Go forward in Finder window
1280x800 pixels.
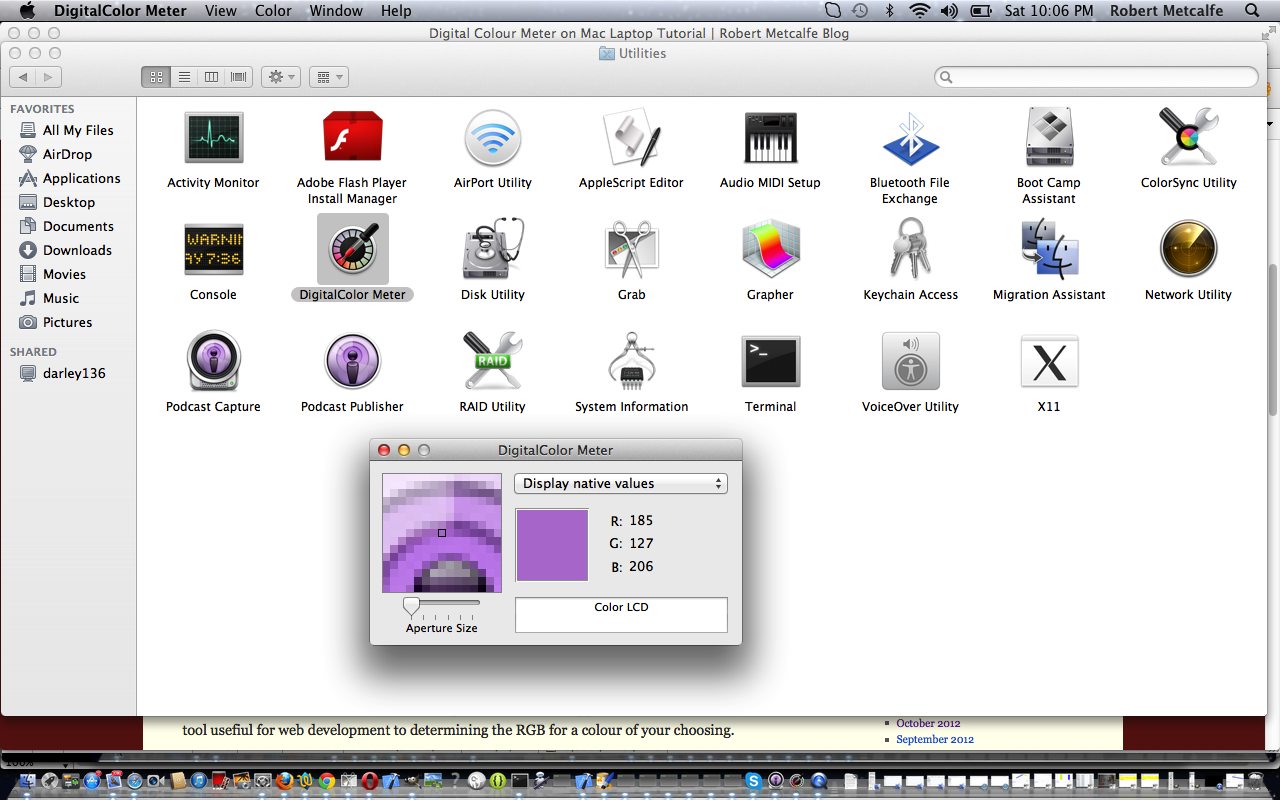click(x=49, y=77)
